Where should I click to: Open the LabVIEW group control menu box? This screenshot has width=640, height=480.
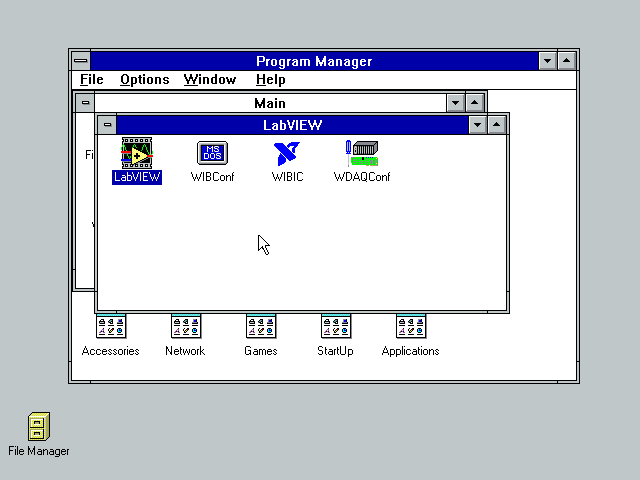coord(107,125)
